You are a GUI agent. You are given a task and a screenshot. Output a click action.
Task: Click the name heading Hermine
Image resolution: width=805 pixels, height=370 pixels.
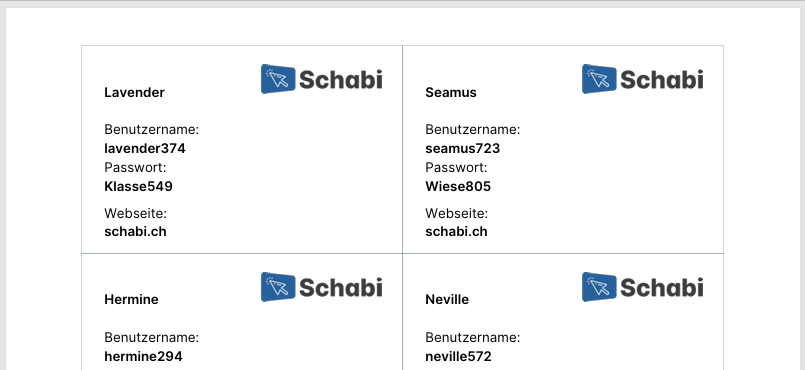click(131, 300)
